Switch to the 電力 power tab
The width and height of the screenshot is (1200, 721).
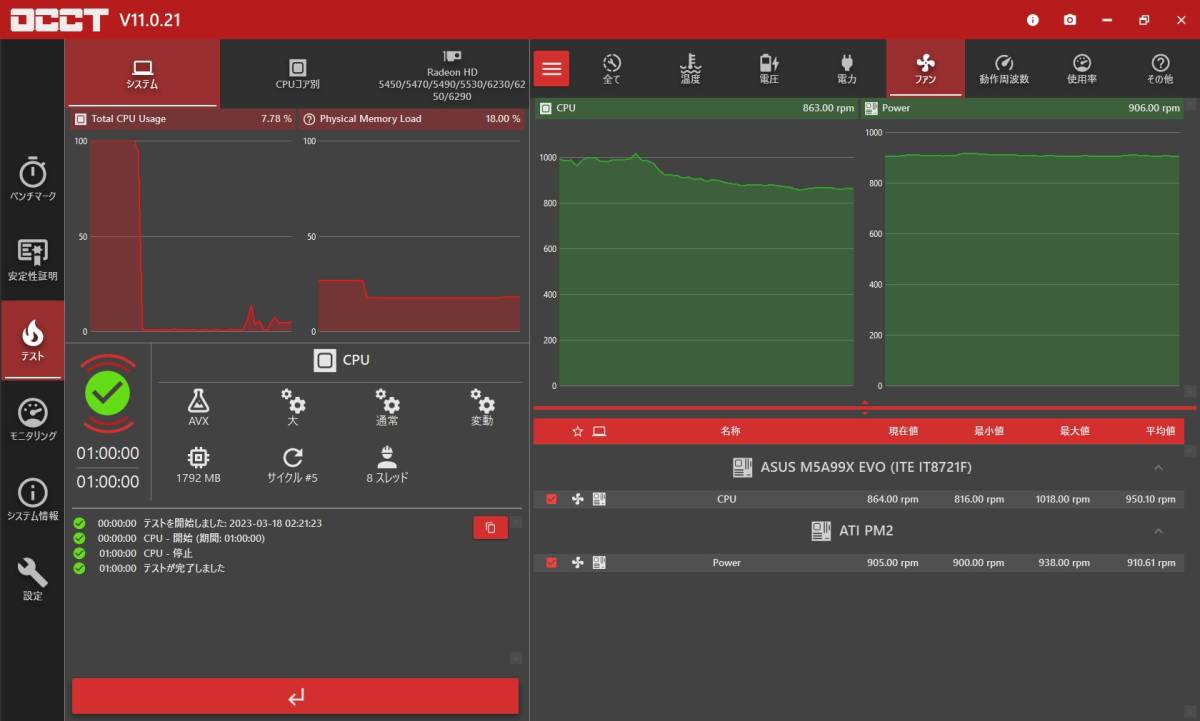click(x=847, y=68)
